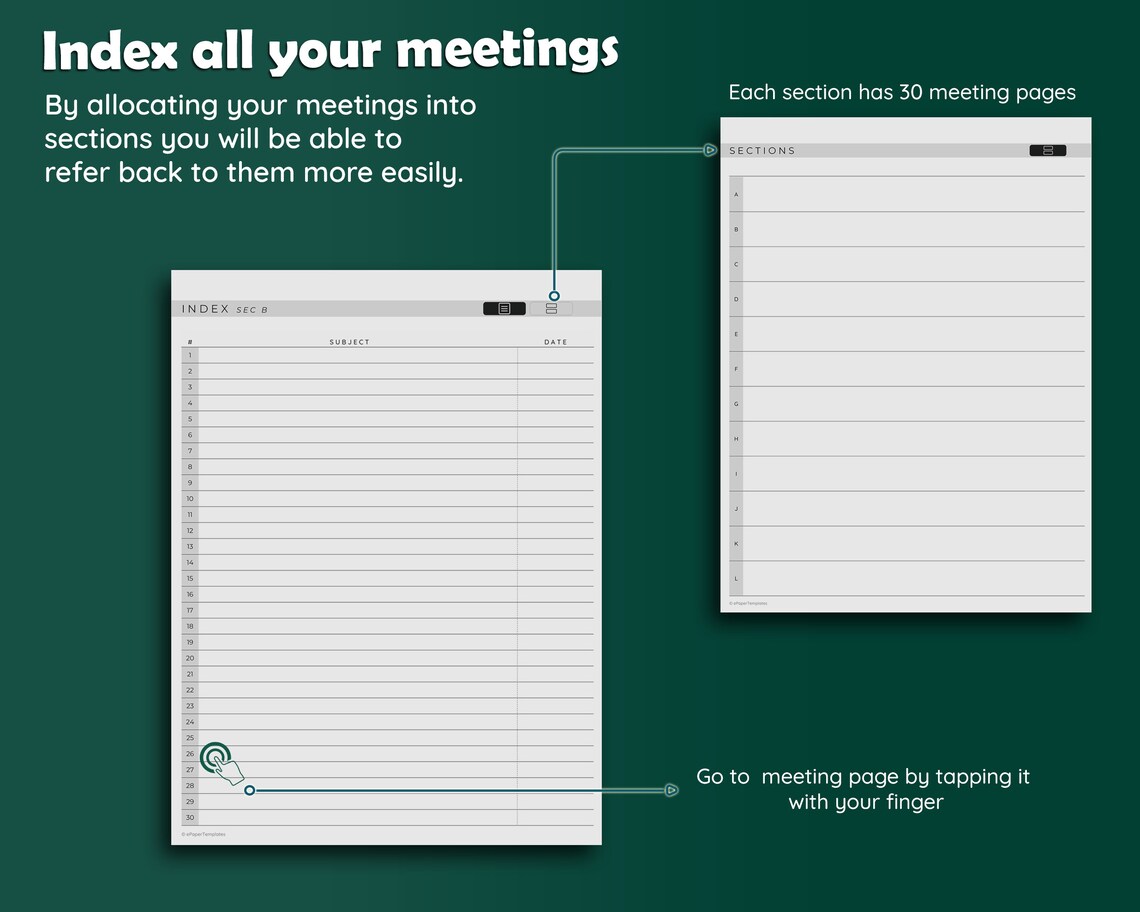Click the DATE column header
Viewport: 1140px width, 912px height.
(x=556, y=341)
